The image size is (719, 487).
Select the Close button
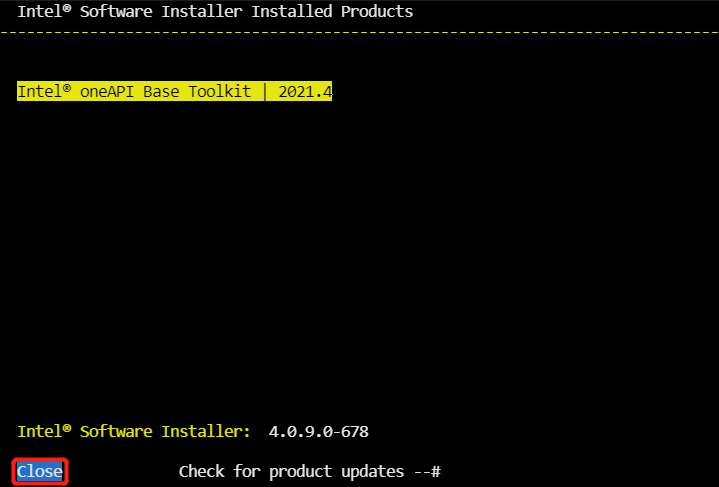(x=40, y=471)
